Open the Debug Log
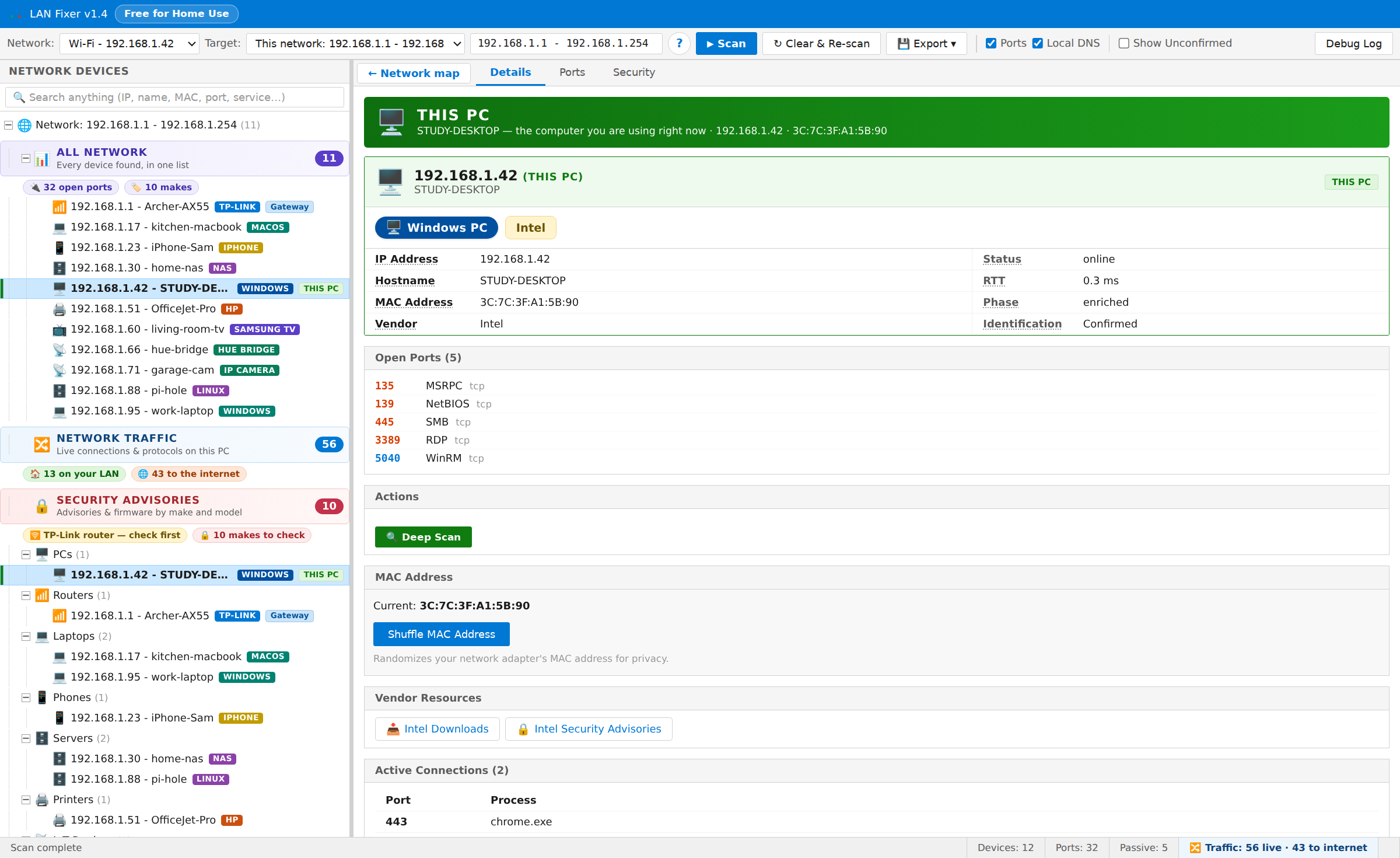The height and width of the screenshot is (858, 1400). pyautogui.click(x=1353, y=44)
